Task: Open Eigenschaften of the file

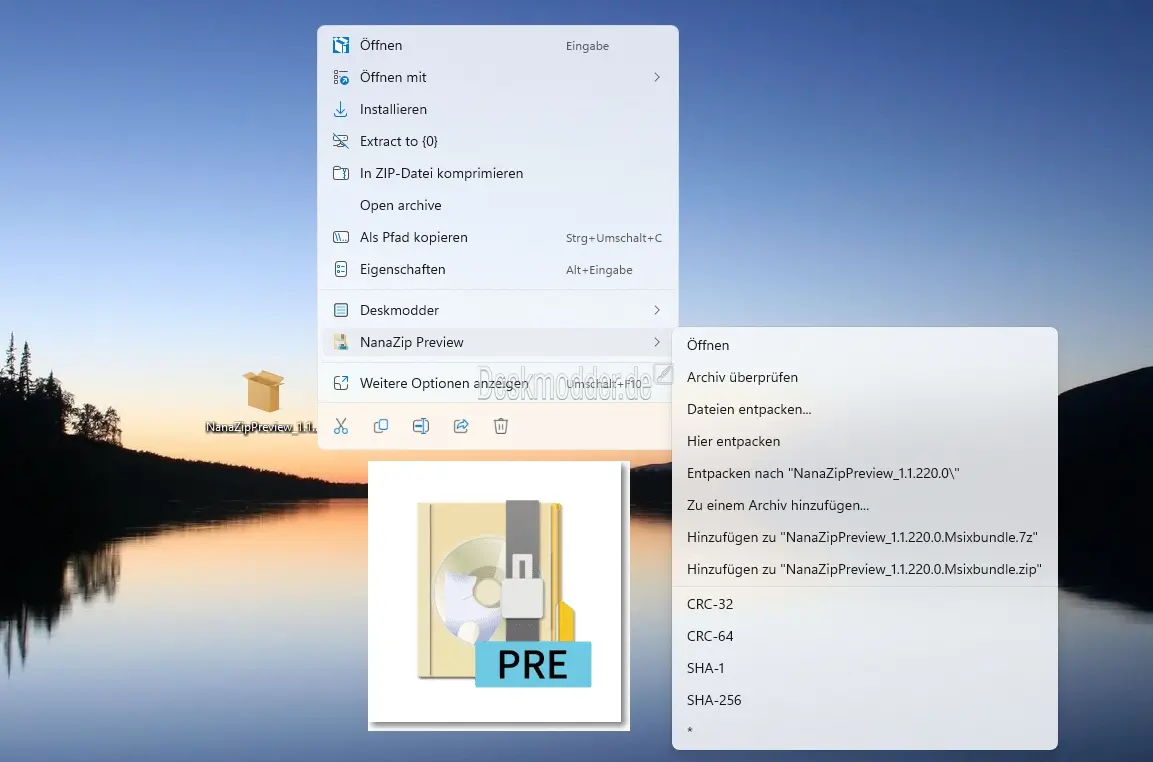Action: 403,269
